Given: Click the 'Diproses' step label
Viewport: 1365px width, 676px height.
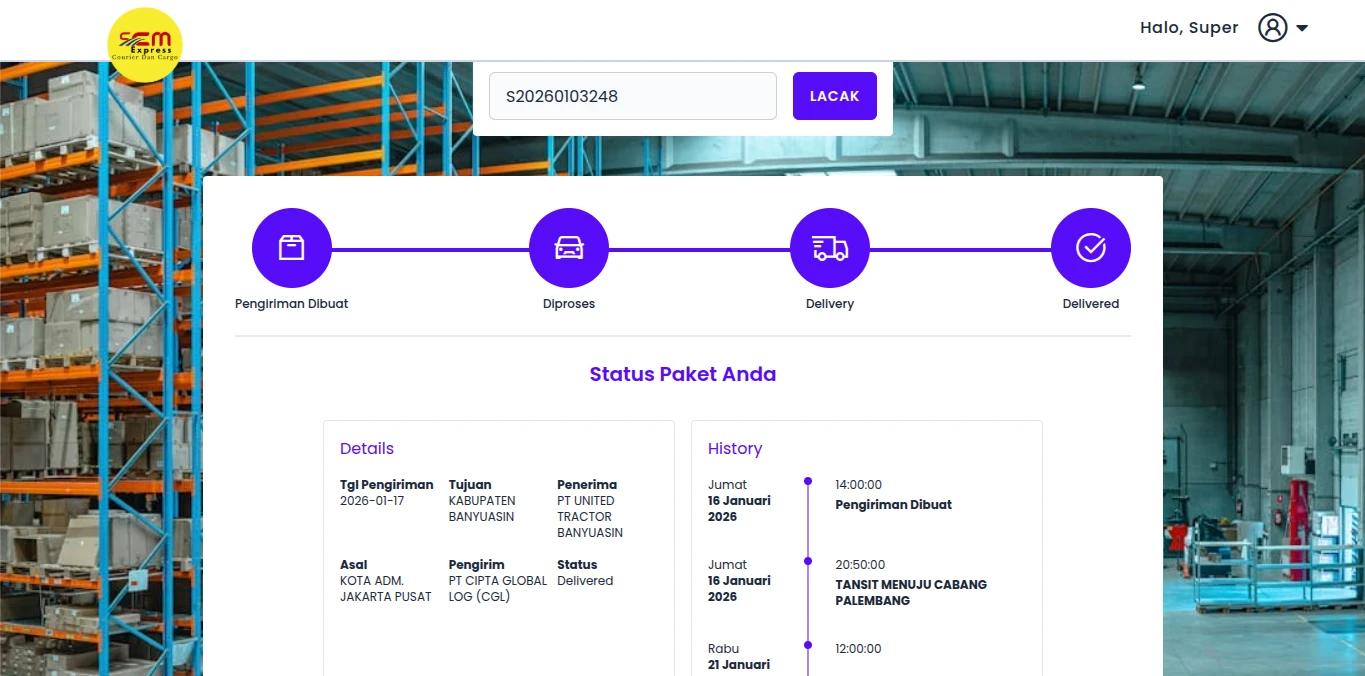Looking at the screenshot, I should click(x=569, y=304).
